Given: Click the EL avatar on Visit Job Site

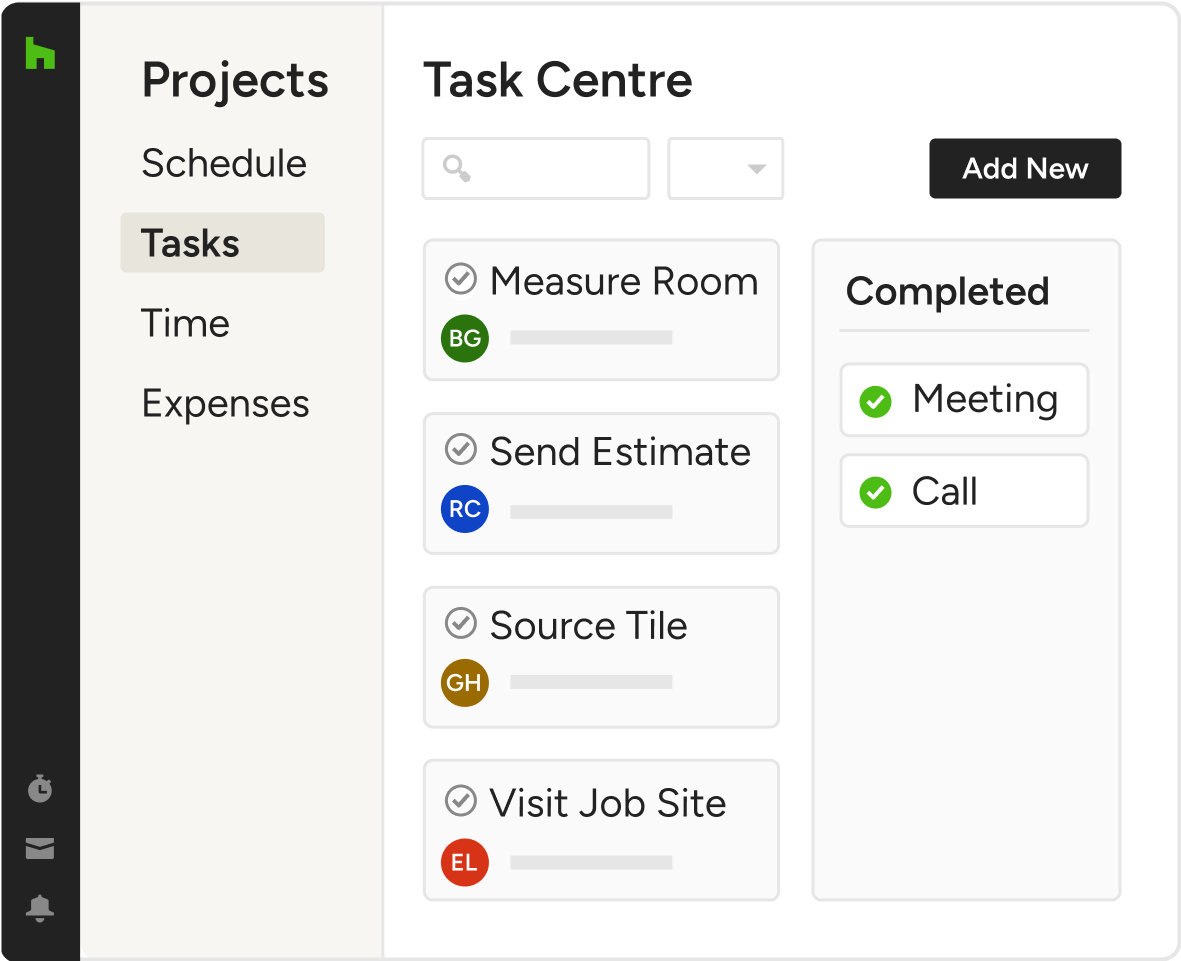Looking at the screenshot, I should (x=465, y=862).
